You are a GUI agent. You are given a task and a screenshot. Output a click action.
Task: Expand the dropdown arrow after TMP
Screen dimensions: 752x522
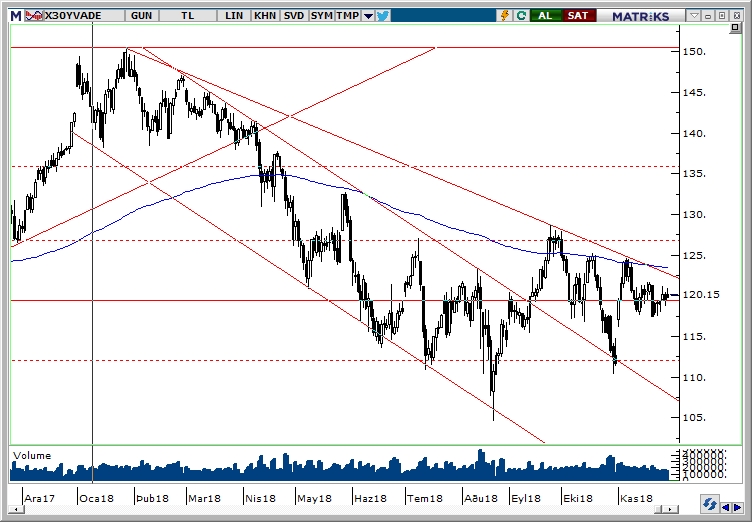point(368,16)
